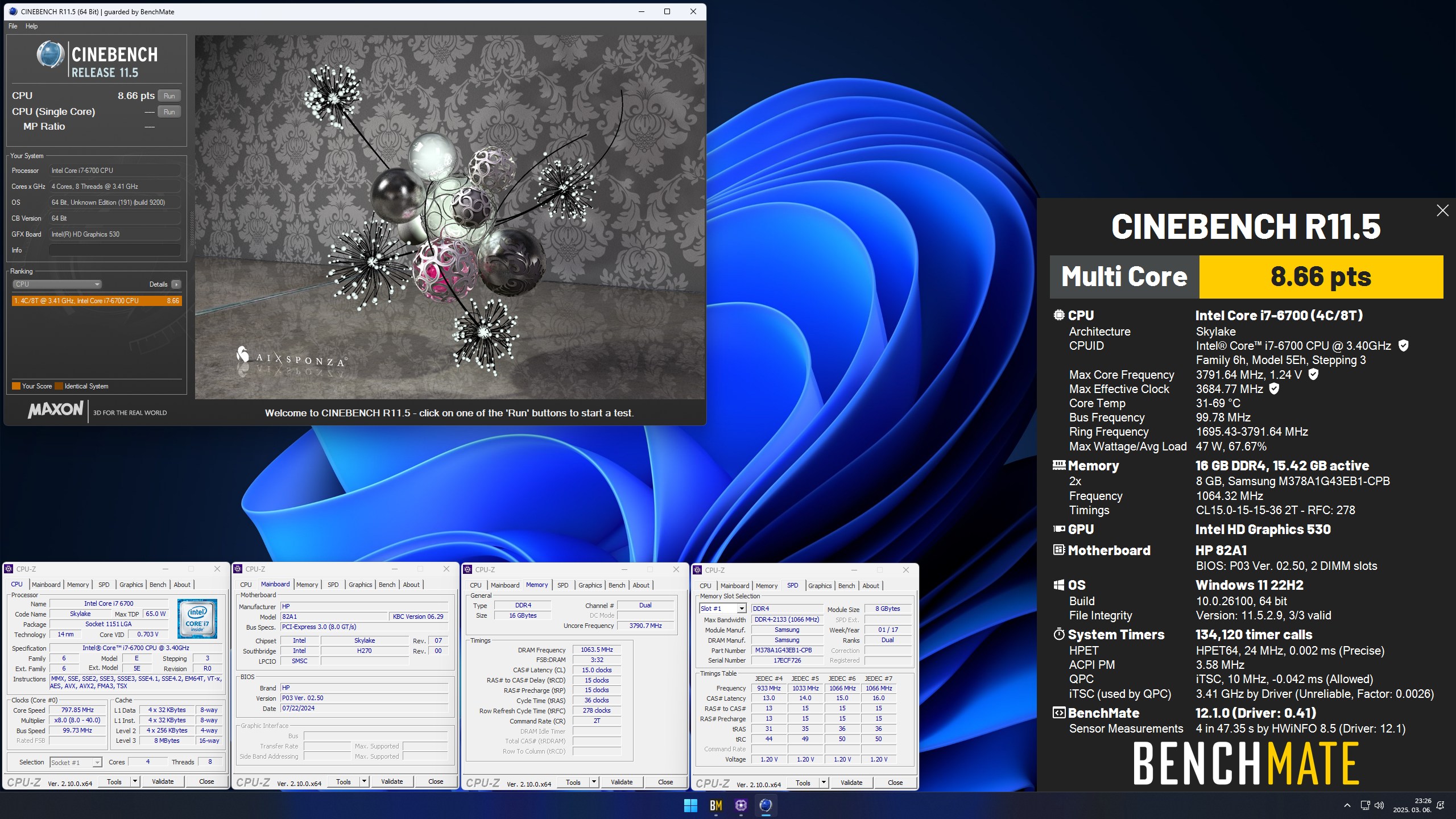Open notification bell in system tray
This screenshot has height=819, width=1456.
1441,805
